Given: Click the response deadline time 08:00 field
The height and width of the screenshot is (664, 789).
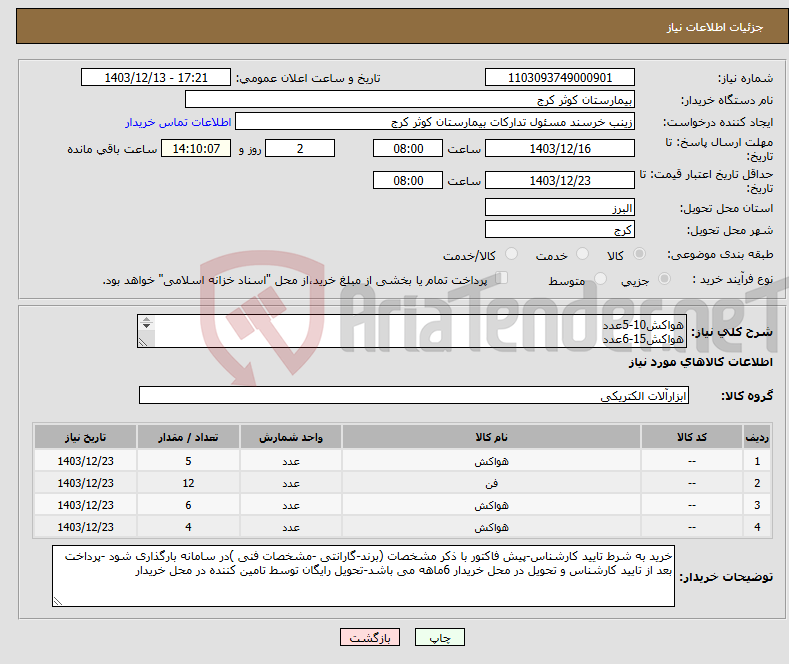Looking at the screenshot, I should (x=408, y=148).
